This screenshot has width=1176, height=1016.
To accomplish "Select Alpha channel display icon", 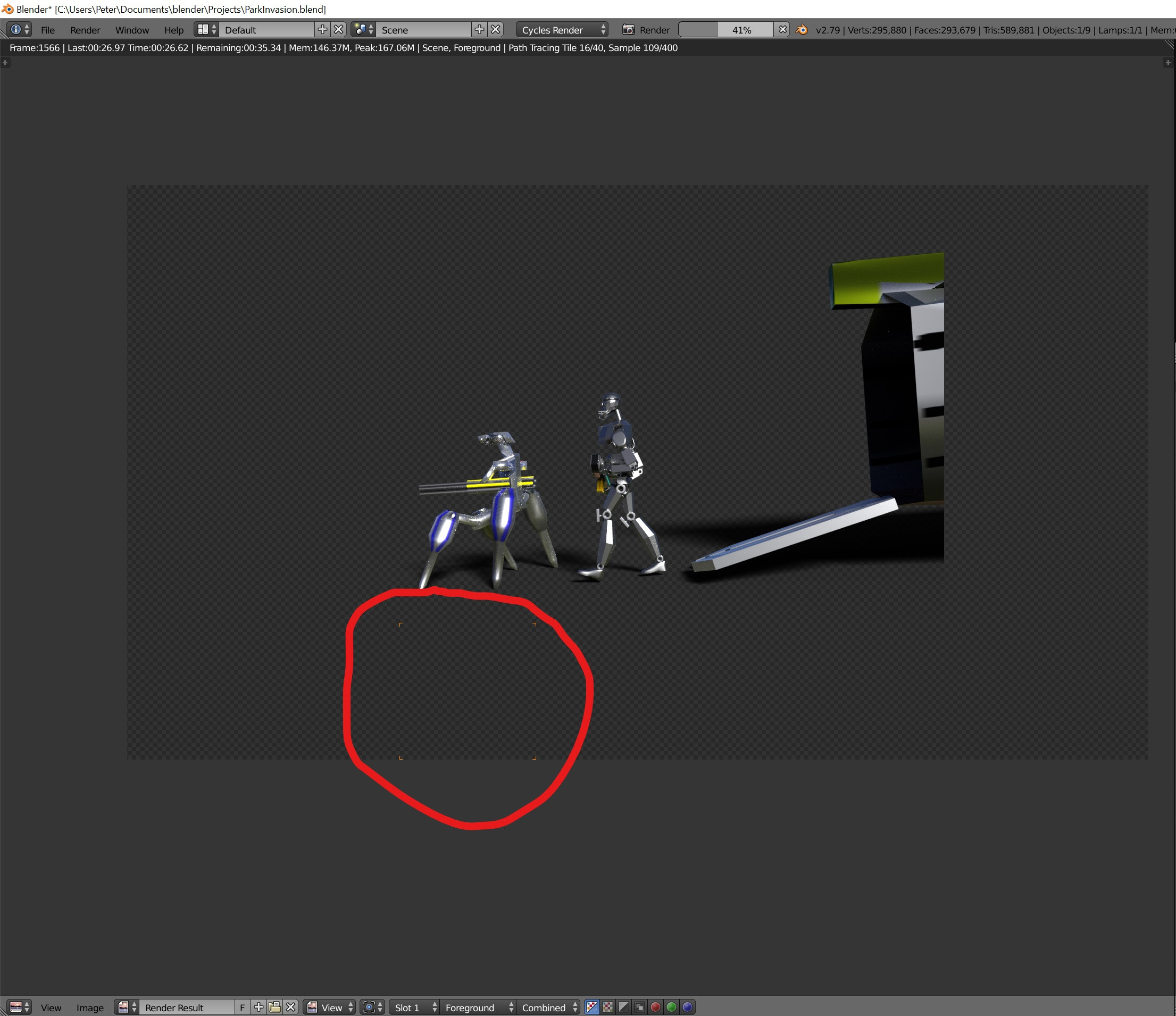I will click(x=624, y=1007).
